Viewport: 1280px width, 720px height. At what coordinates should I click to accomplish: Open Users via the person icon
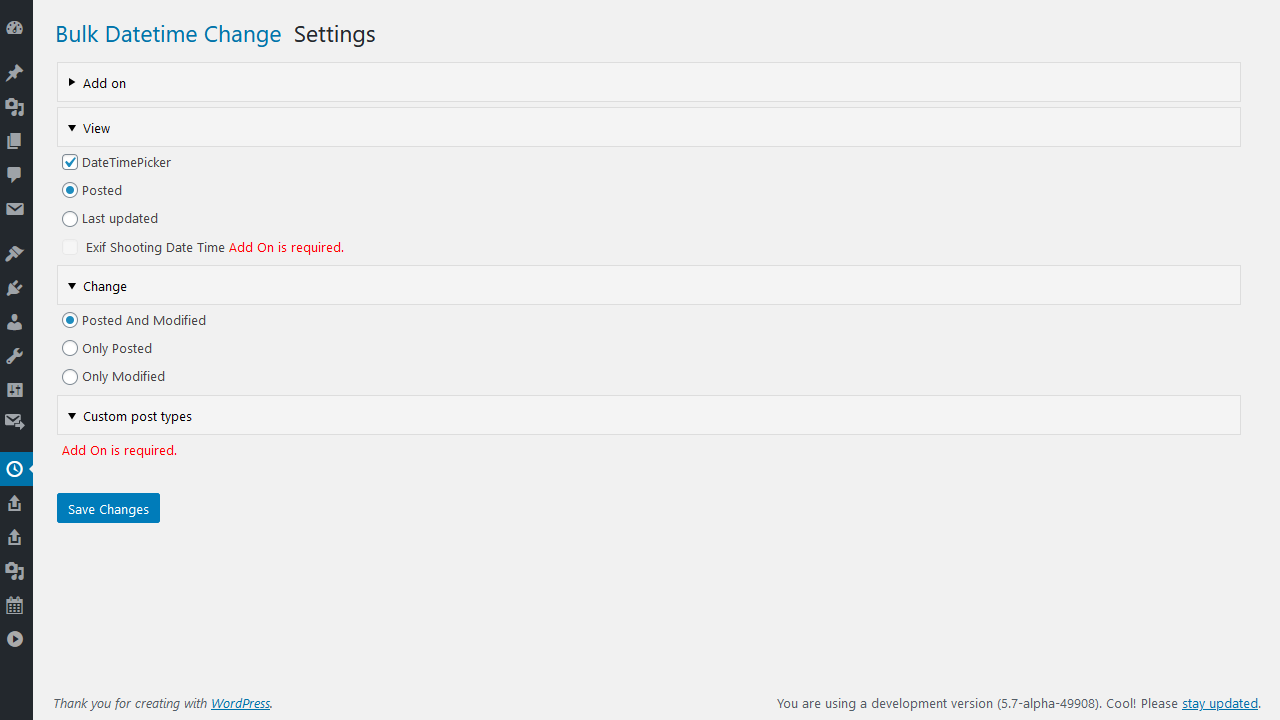15,322
